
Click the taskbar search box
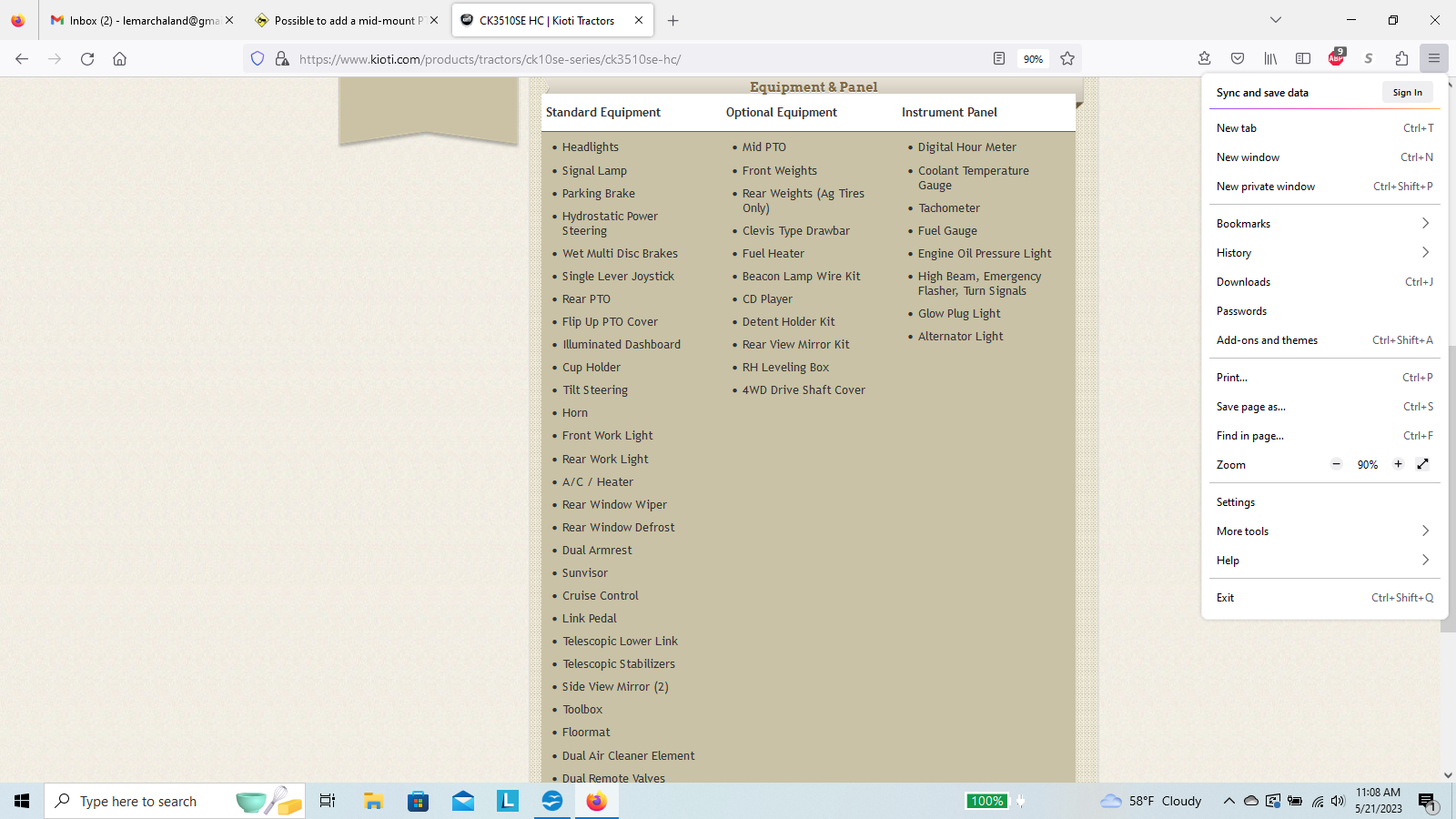[175, 801]
